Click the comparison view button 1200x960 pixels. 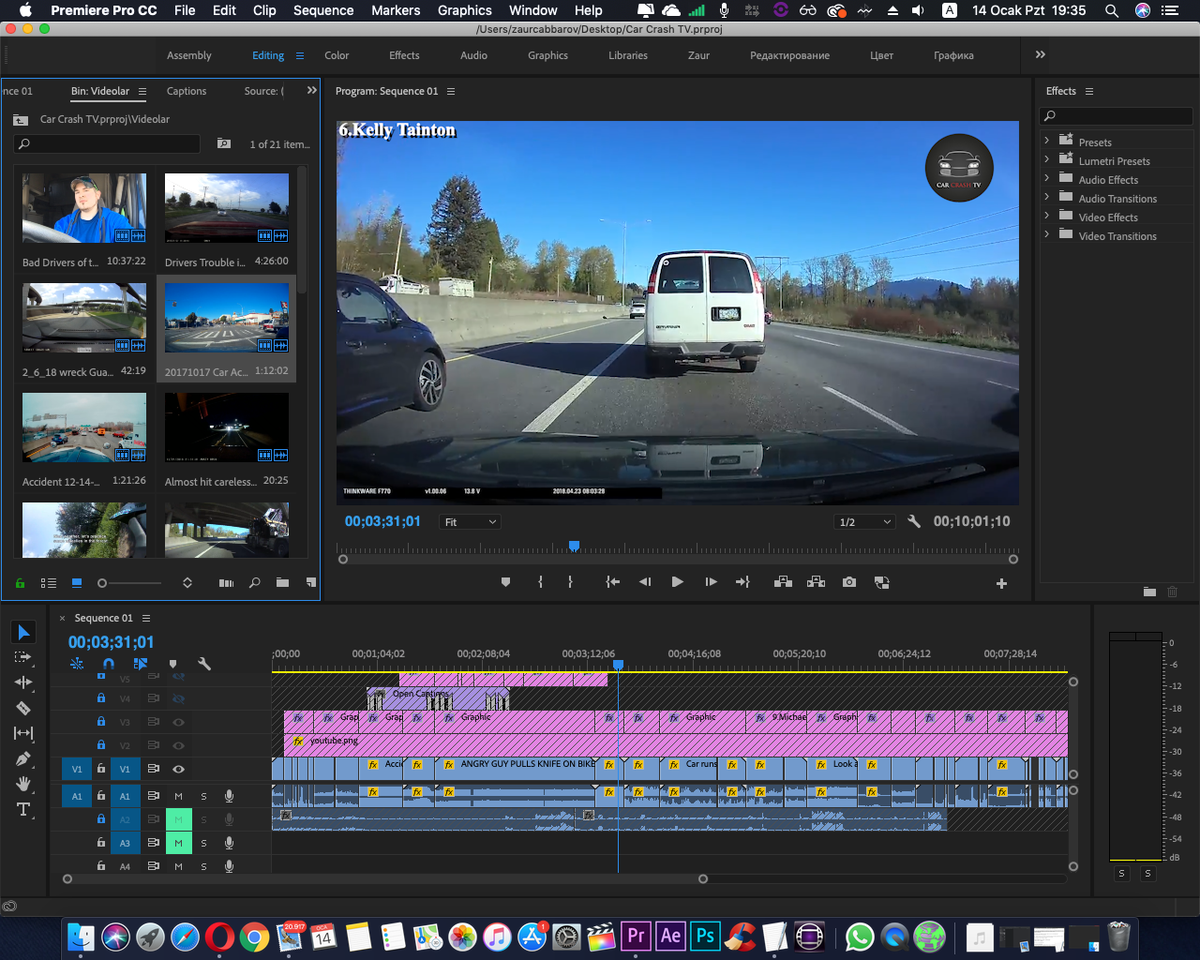[881, 582]
